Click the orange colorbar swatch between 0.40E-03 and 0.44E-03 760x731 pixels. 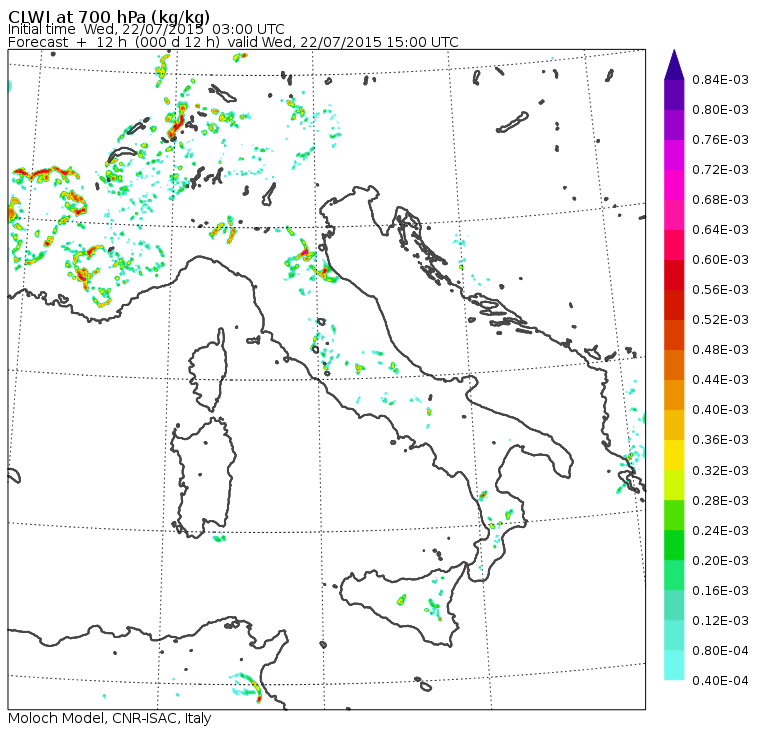click(x=674, y=395)
